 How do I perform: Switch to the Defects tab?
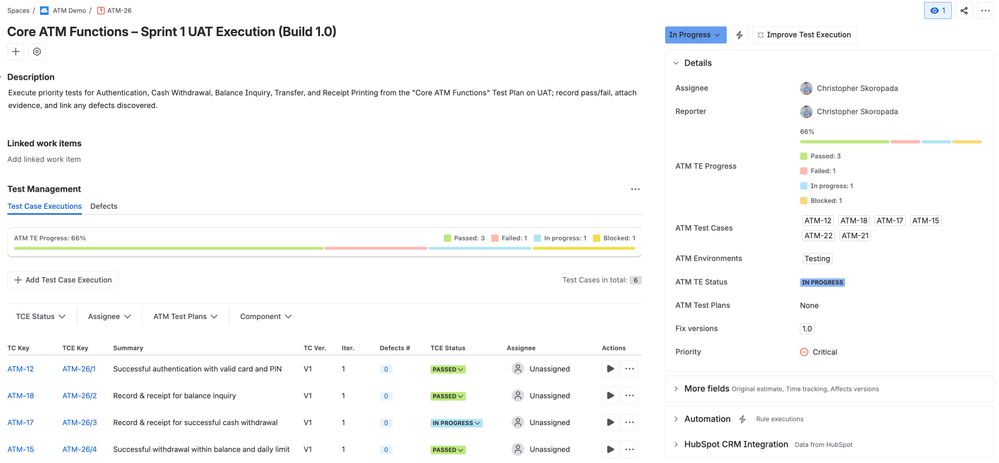[104, 206]
